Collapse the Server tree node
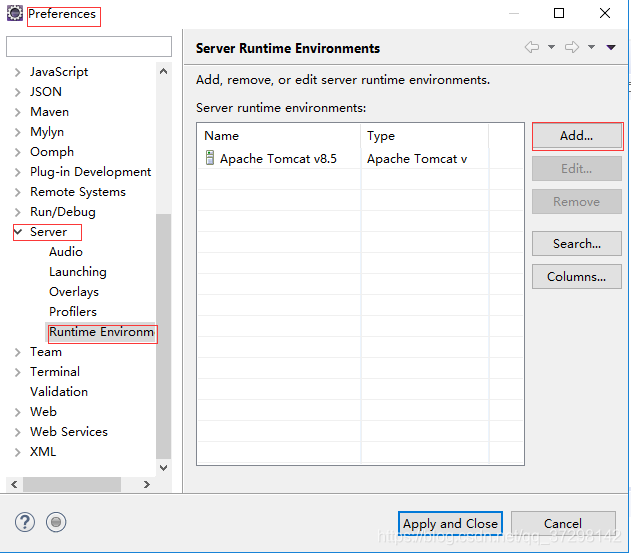This screenshot has height=555, width=631. point(18,232)
